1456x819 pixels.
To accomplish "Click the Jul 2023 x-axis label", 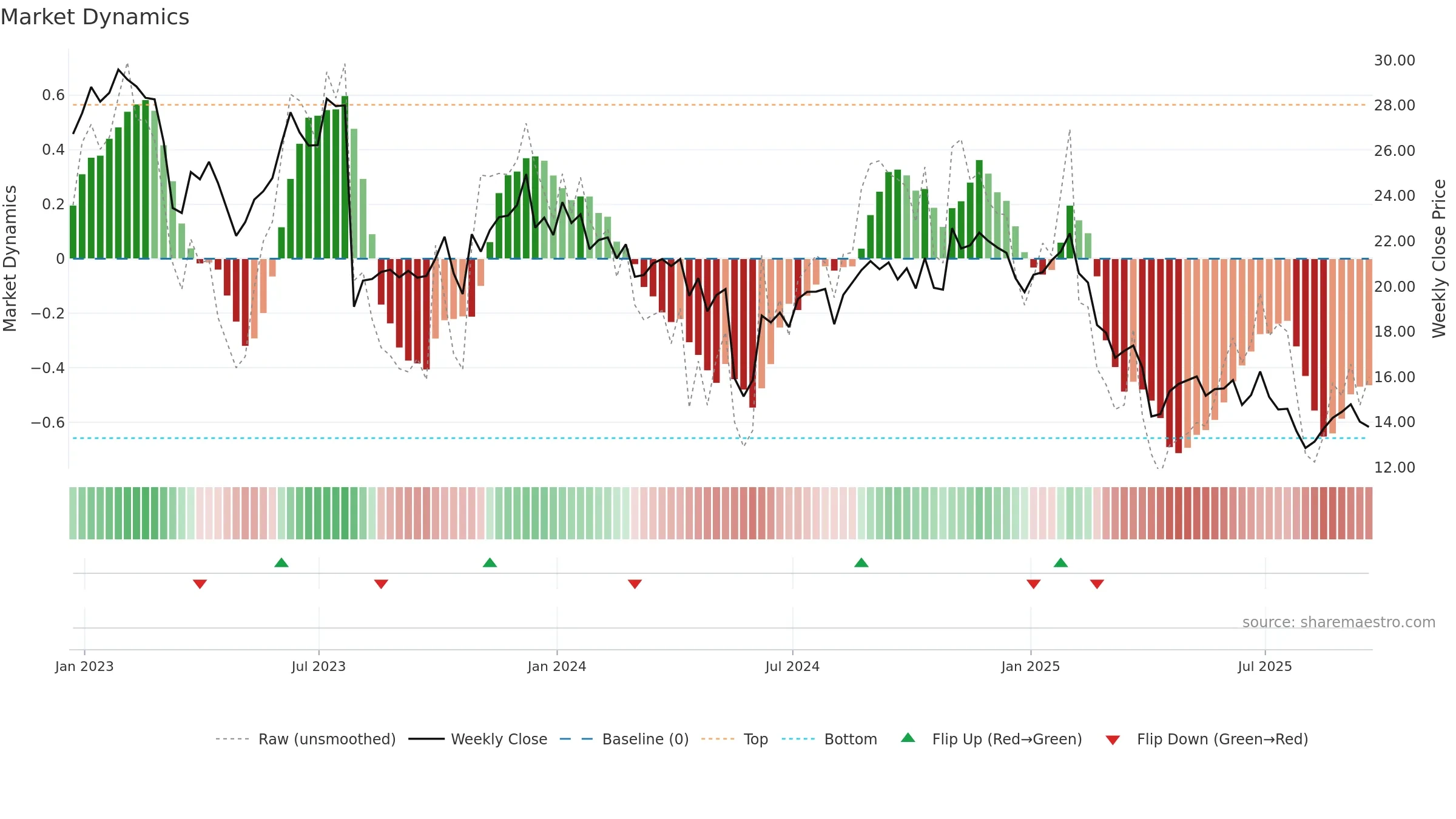I will point(318,666).
